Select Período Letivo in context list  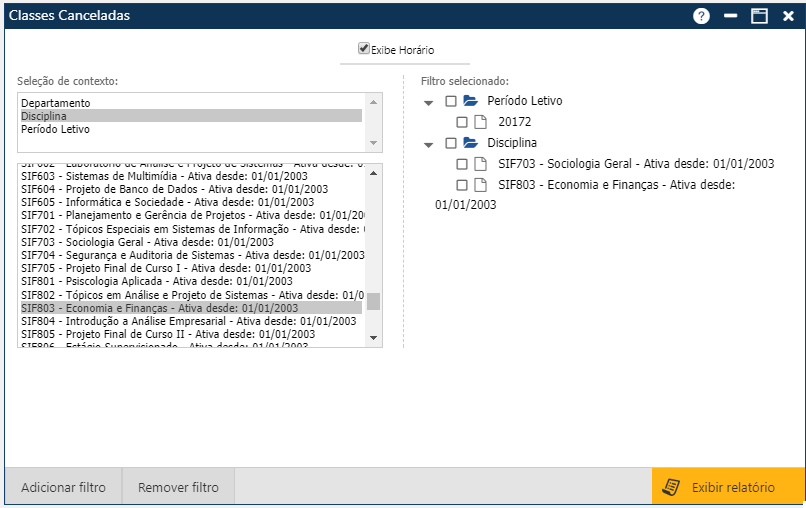click(x=191, y=129)
